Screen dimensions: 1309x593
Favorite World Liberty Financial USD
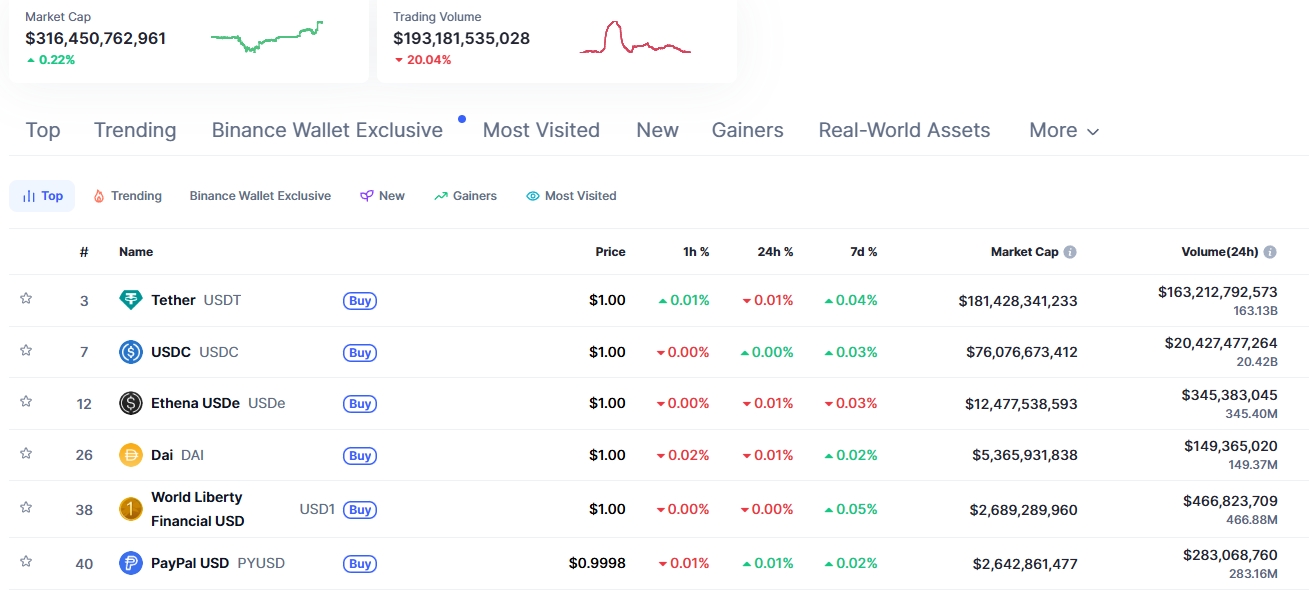(x=26, y=509)
